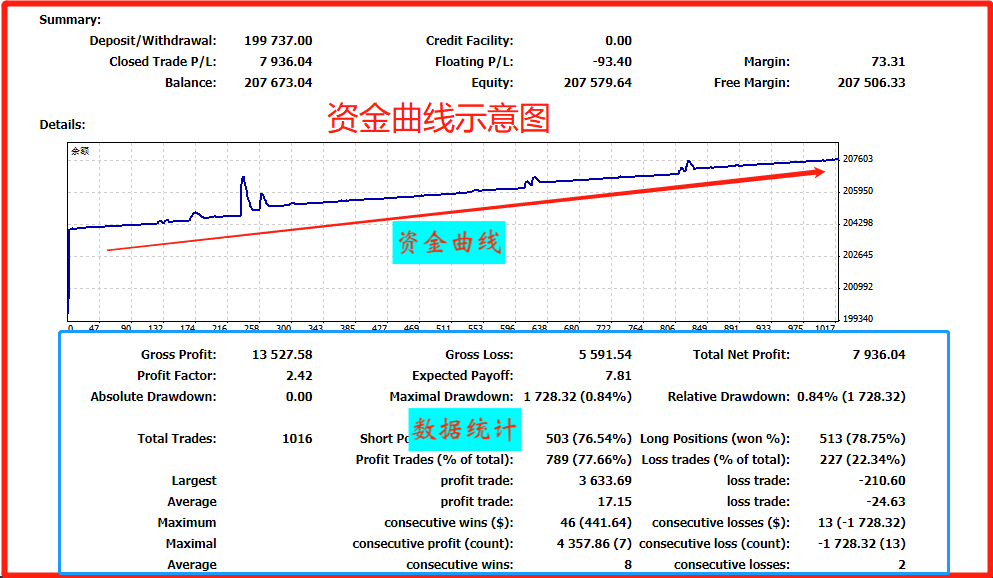Select the Floating P/L value -93.40

coord(610,62)
